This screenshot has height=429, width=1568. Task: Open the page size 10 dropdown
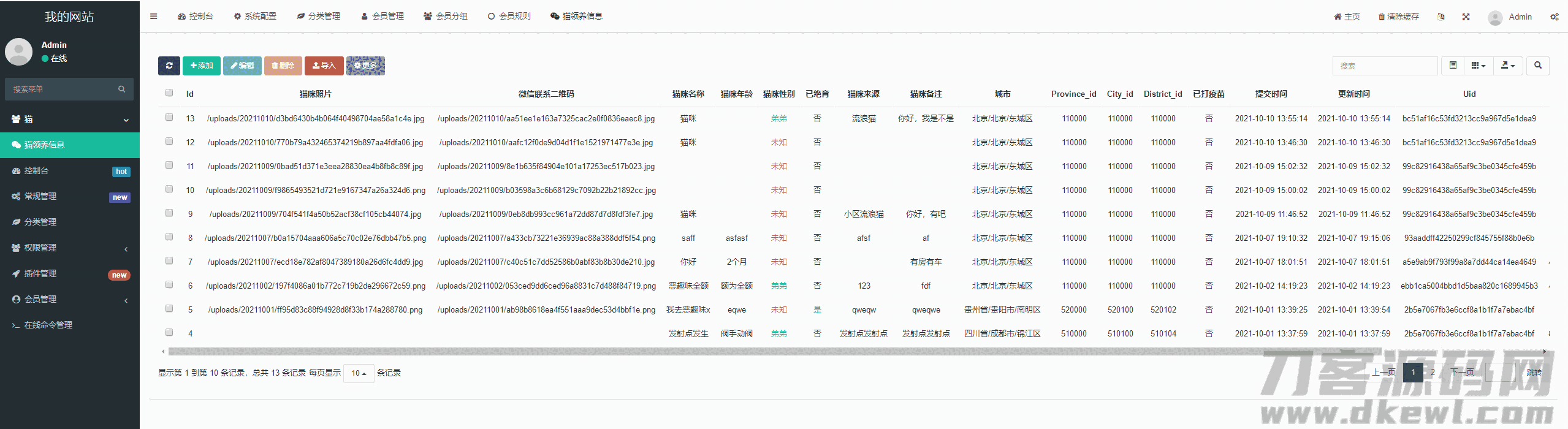click(359, 373)
